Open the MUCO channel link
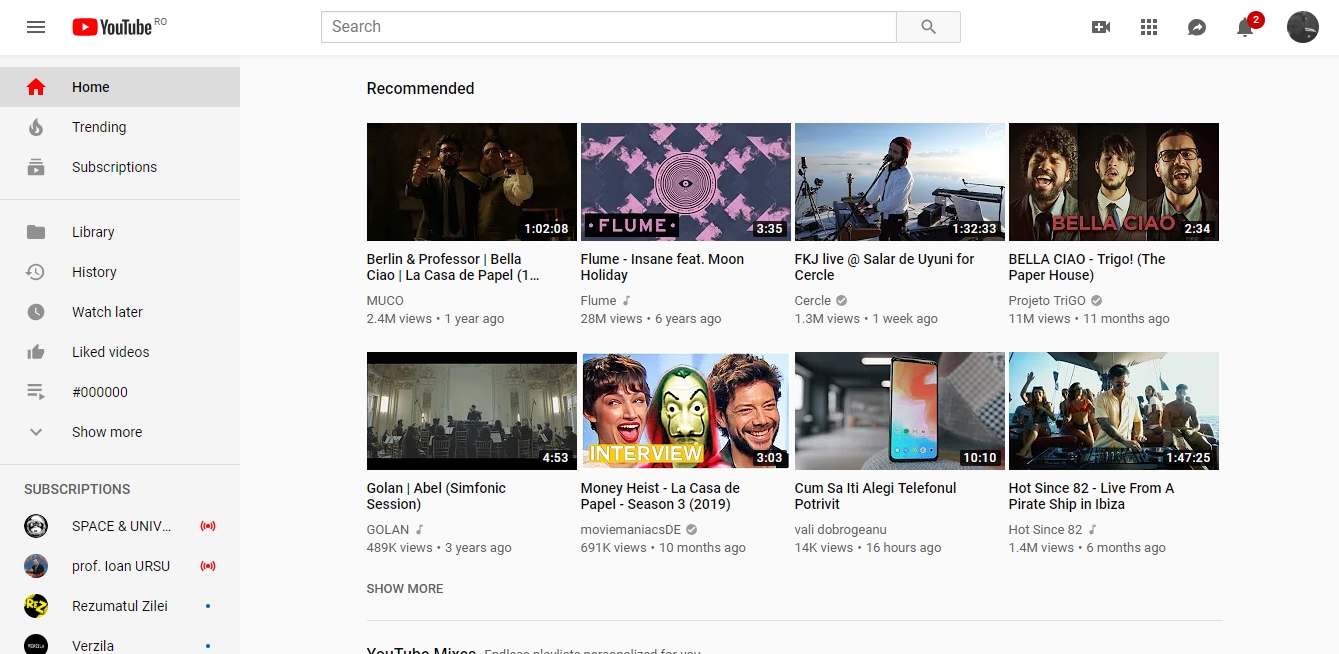Screen dimensions: 1339x654 (x=385, y=300)
